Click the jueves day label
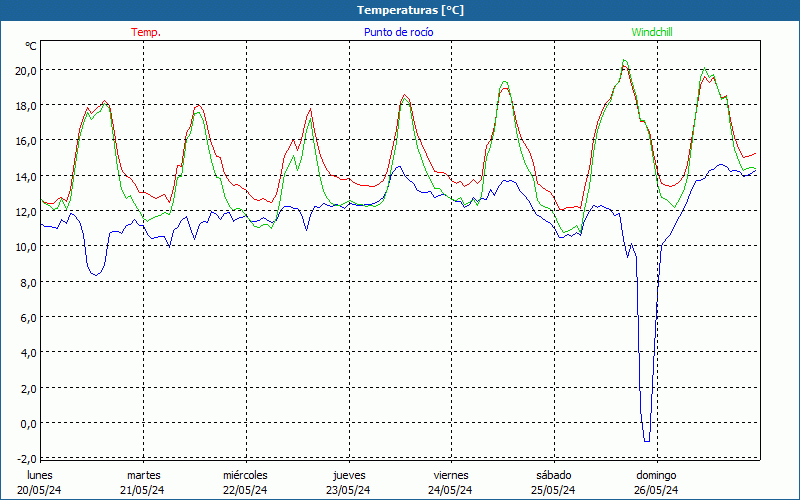The image size is (800, 500). pyautogui.click(x=349, y=475)
